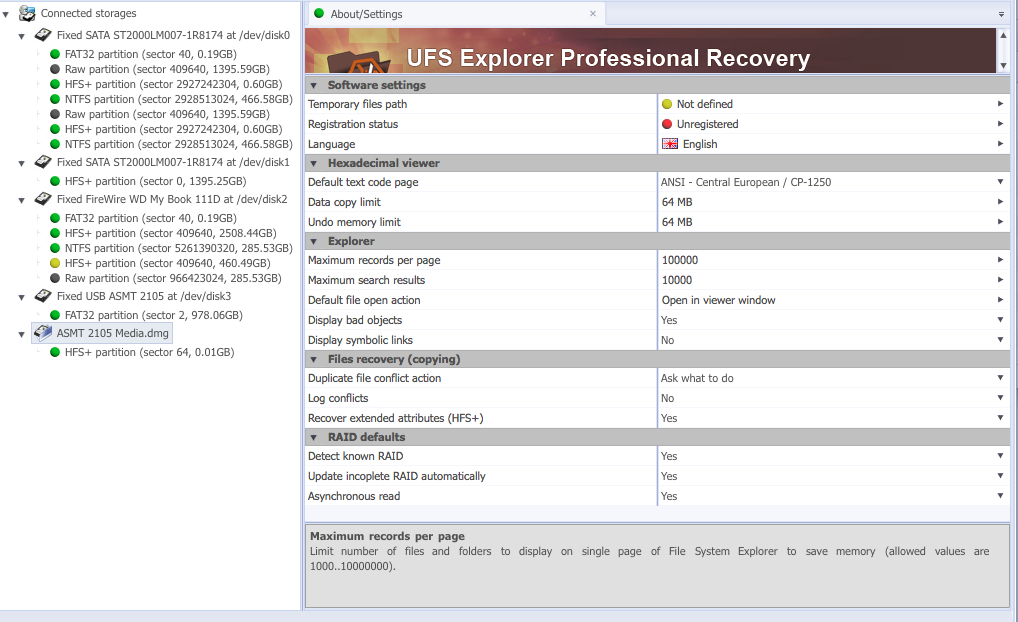The height and width of the screenshot is (622, 1018).
Task: Collapse the Files recovery (copying) section
Action: point(314,359)
